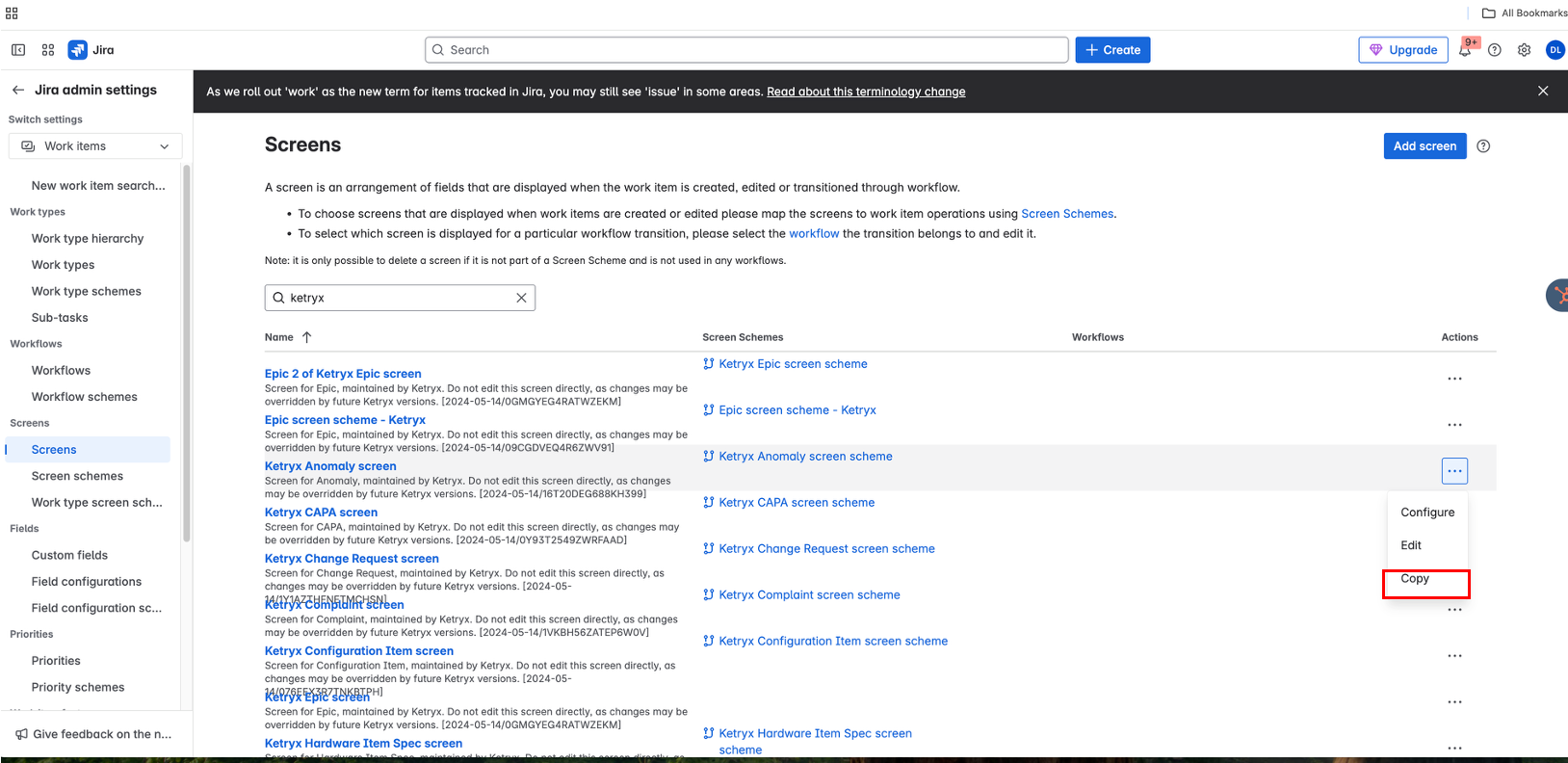The width and height of the screenshot is (1568, 763).
Task: Click the orange HubSpot widget icon
Action: click(1557, 296)
